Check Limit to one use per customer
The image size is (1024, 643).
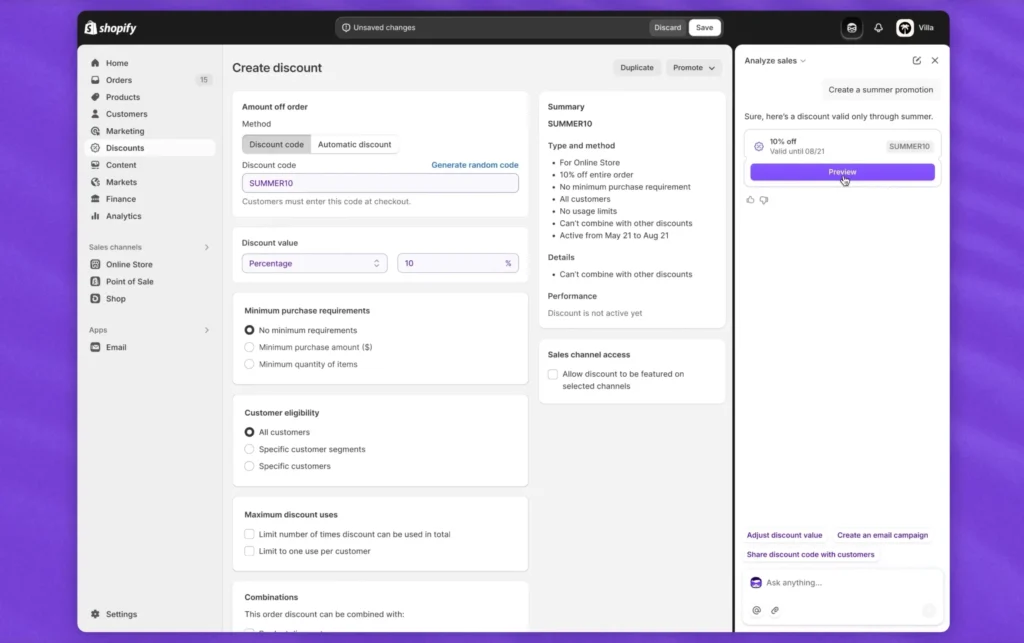point(249,551)
